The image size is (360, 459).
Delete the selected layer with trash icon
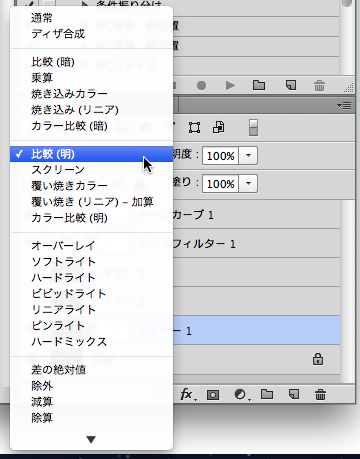pyautogui.click(x=320, y=395)
